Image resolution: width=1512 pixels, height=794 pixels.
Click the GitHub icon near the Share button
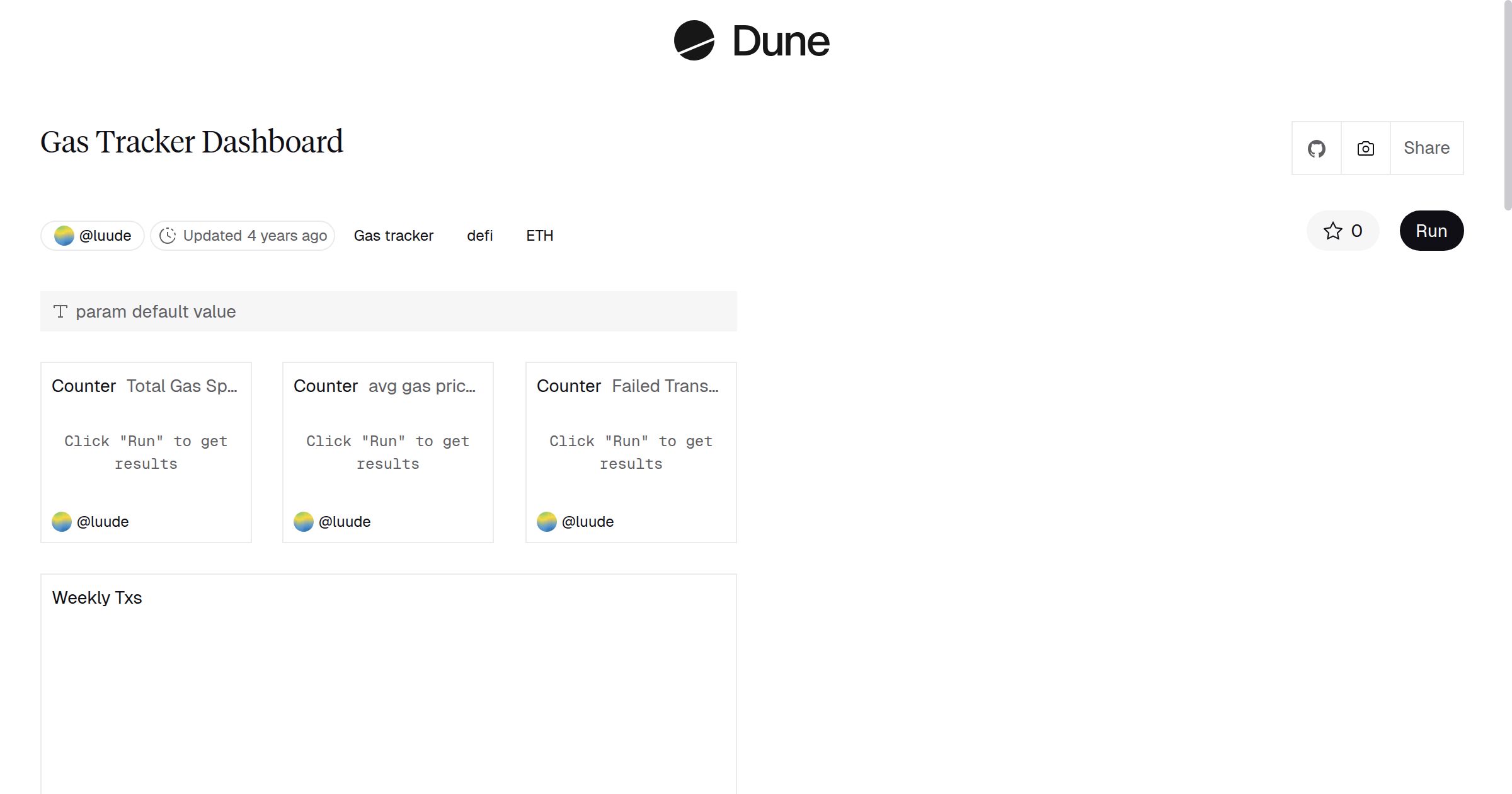1316,148
